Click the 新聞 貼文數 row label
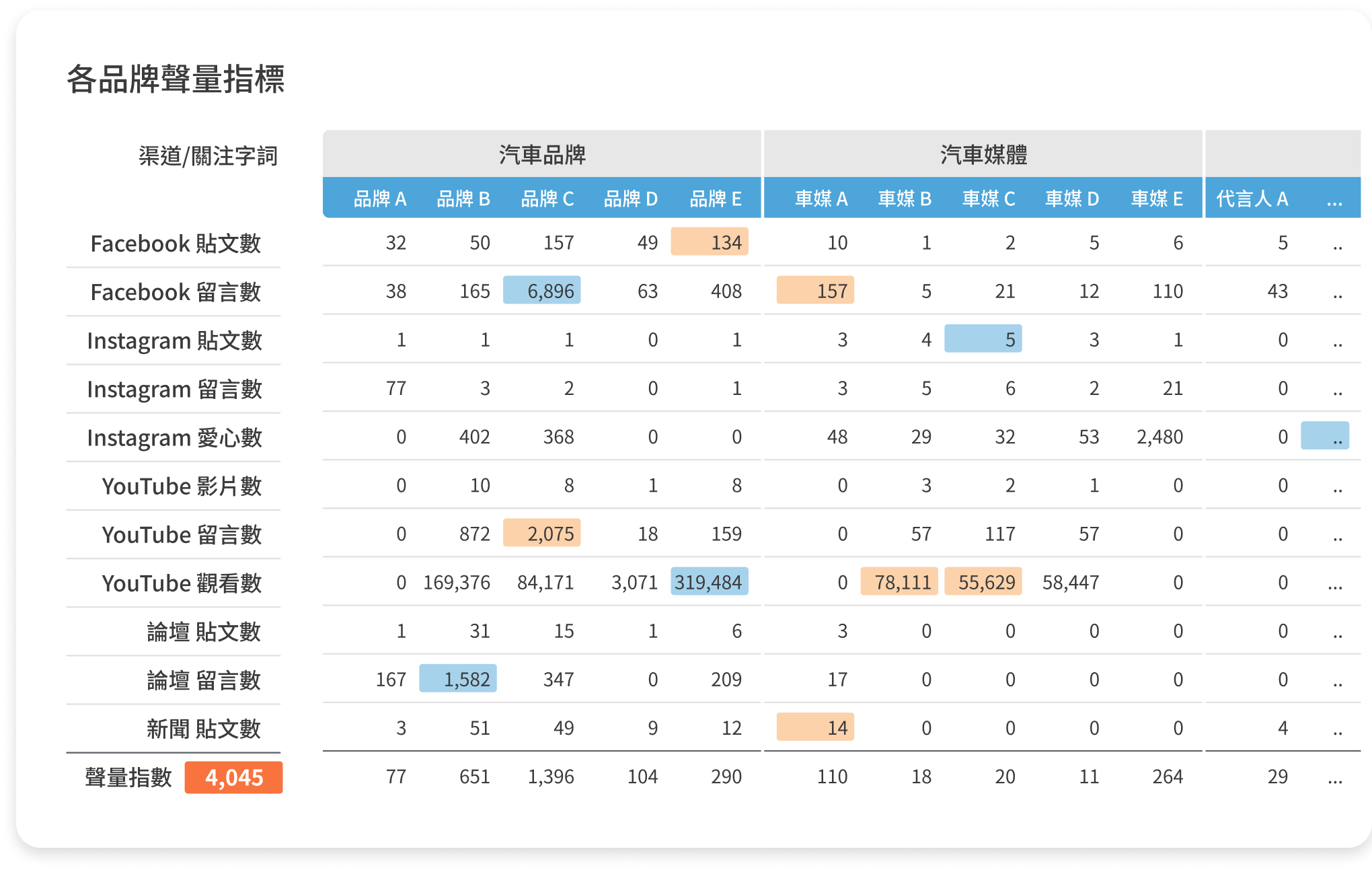The image size is (1372, 870). click(203, 728)
